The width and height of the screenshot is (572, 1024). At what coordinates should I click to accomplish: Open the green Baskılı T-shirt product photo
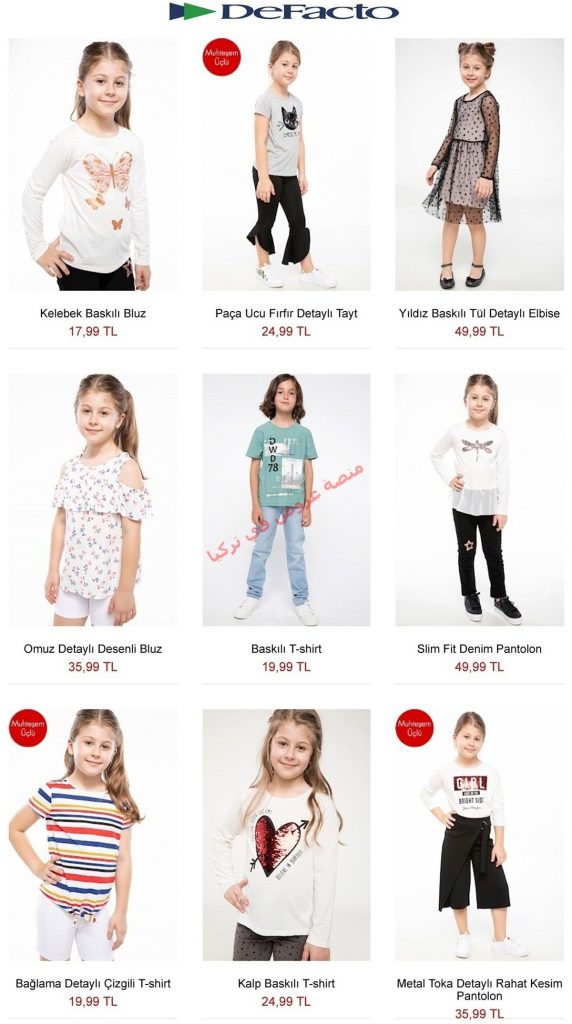(286, 500)
